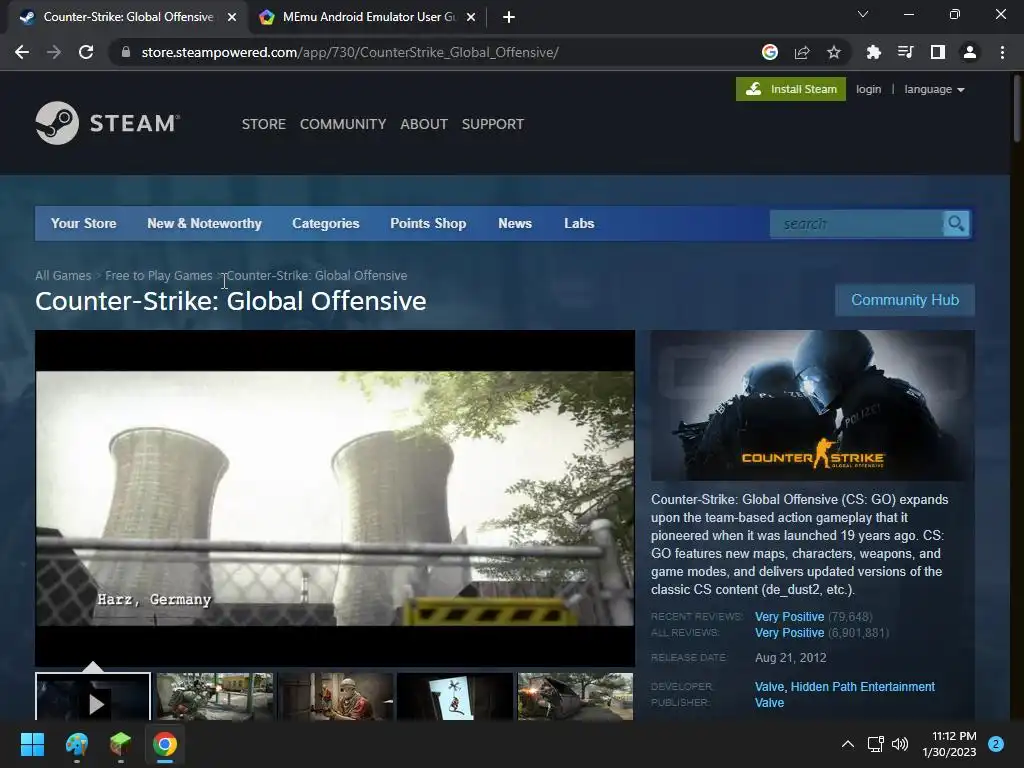Open a new browser tab with plus icon

tap(509, 17)
